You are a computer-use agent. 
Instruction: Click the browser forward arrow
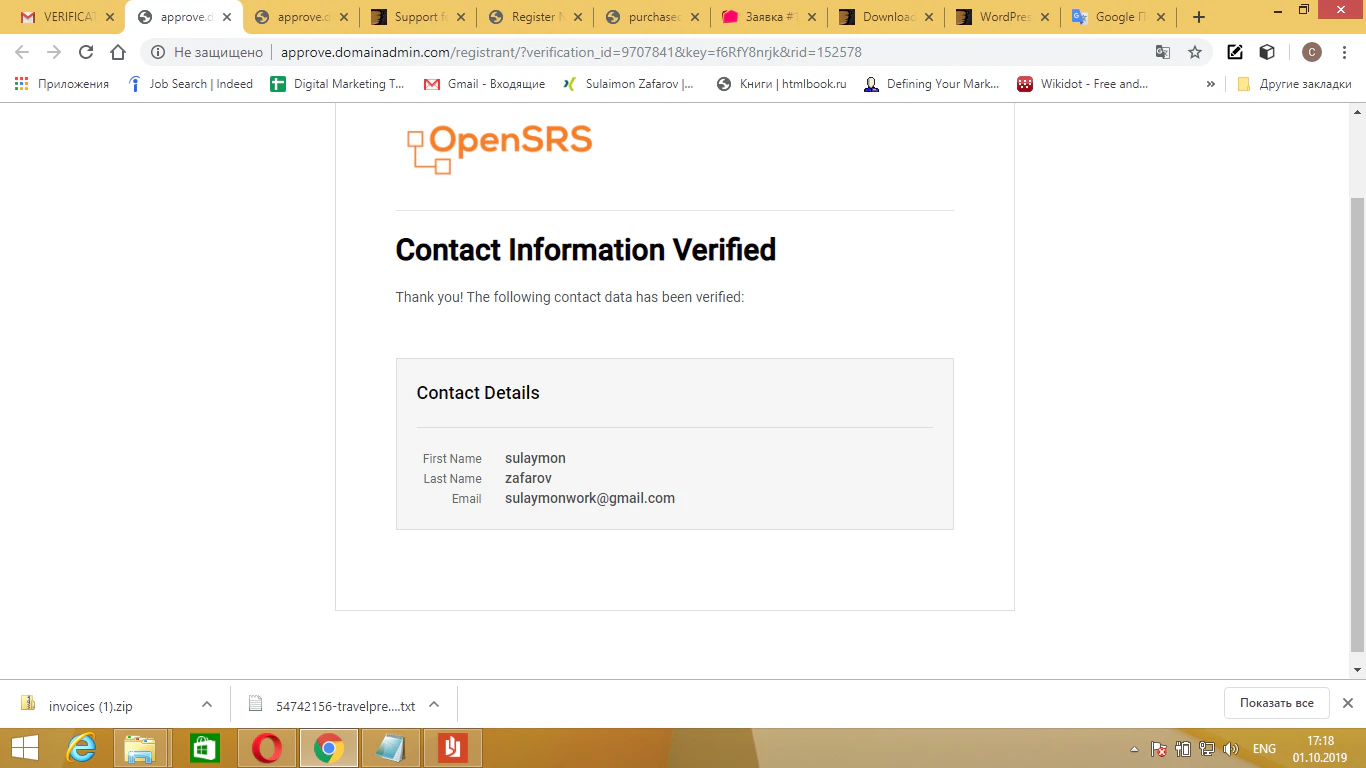[54, 52]
